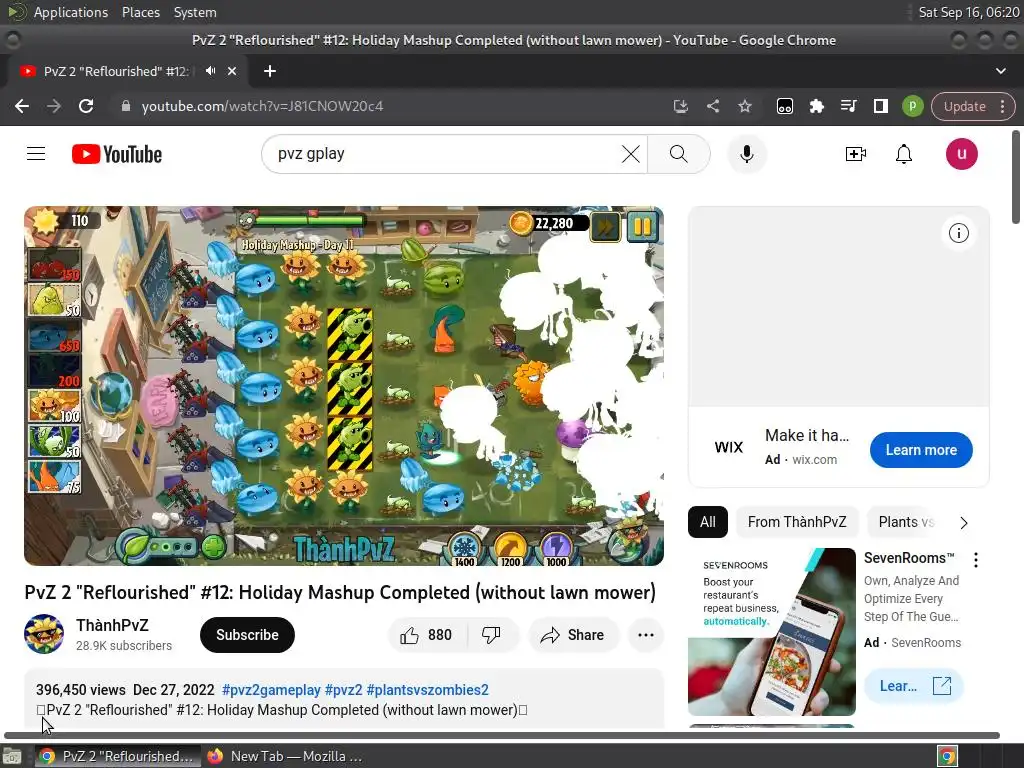The height and width of the screenshot is (768, 1024).
Task: Open the #plantsvszombies2 hashtag
Action: [427, 690]
